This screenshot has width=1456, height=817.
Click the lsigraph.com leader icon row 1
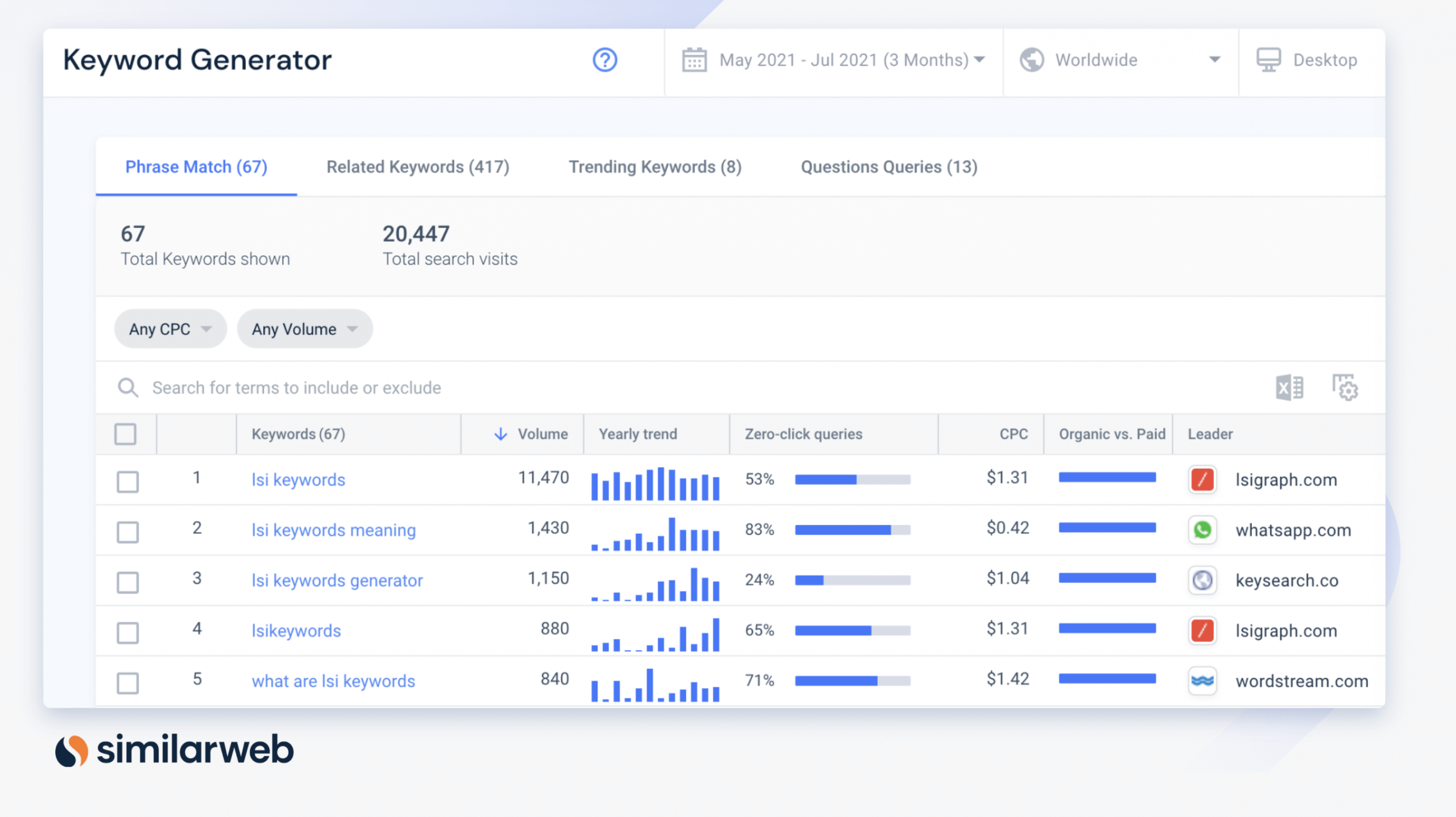1202,480
